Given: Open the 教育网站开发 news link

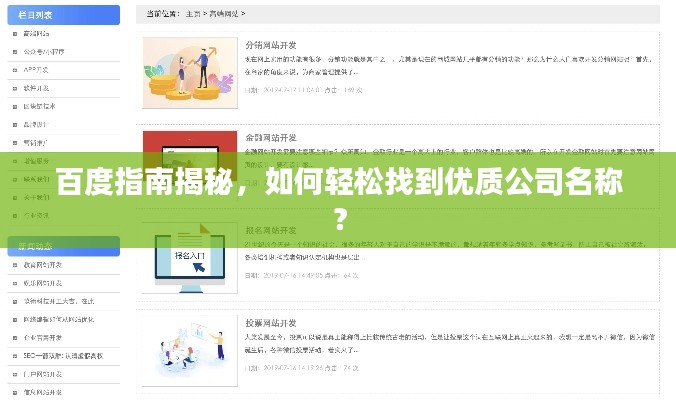Looking at the screenshot, I should click(43, 265).
